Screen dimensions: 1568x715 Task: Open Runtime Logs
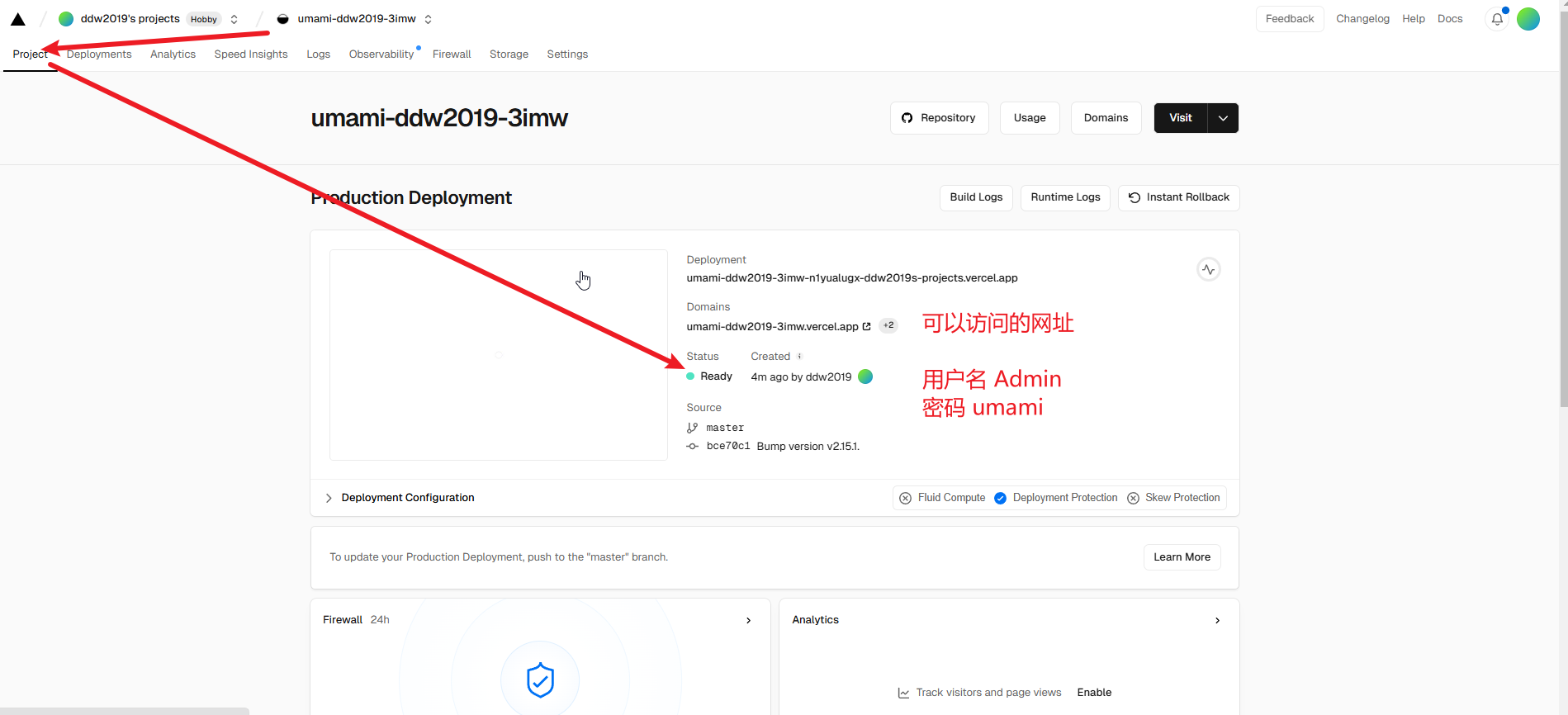pyautogui.click(x=1065, y=197)
